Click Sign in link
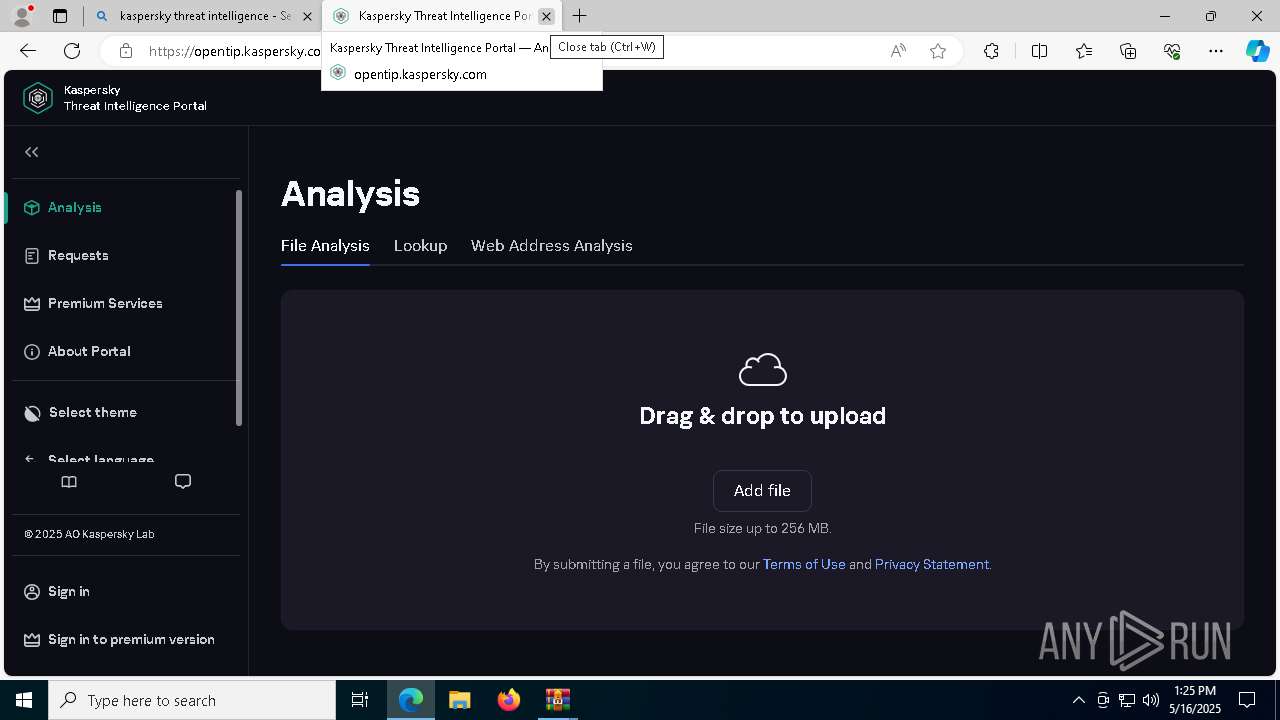The height and width of the screenshot is (720, 1280). [69, 591]
